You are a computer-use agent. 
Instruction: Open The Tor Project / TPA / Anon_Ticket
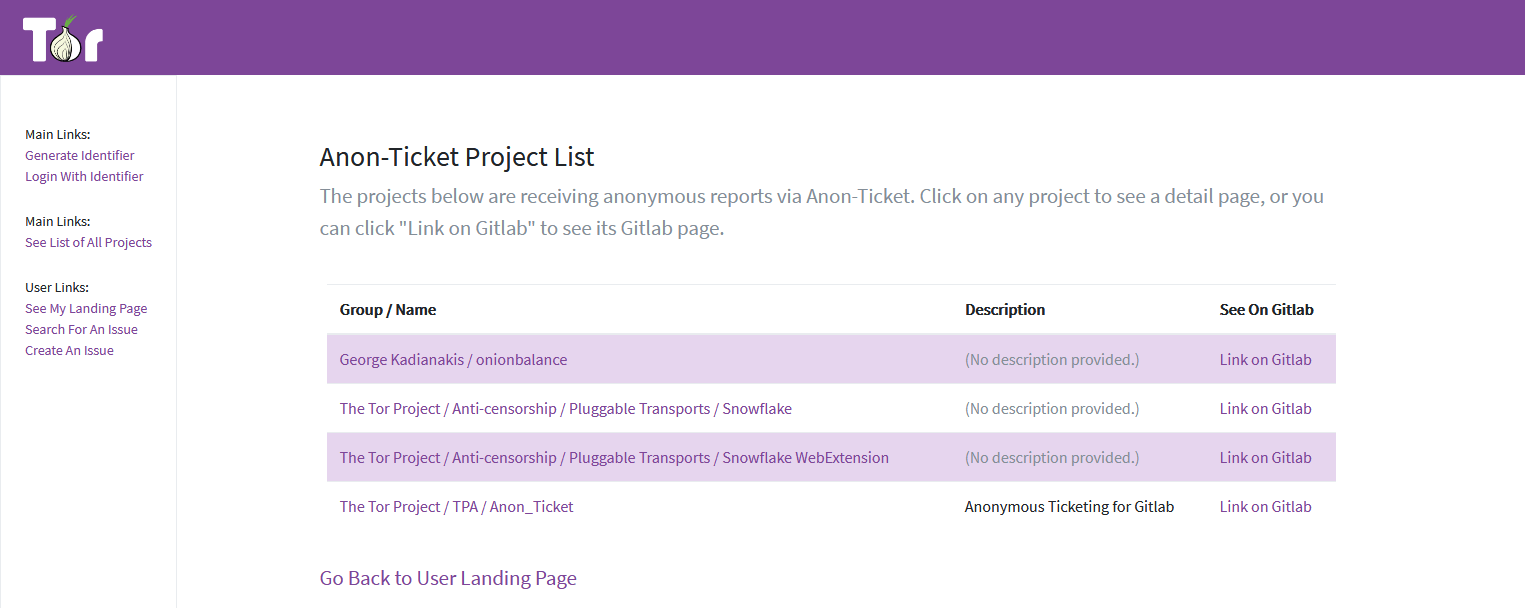pyautogui.click(x=457, y=506)
